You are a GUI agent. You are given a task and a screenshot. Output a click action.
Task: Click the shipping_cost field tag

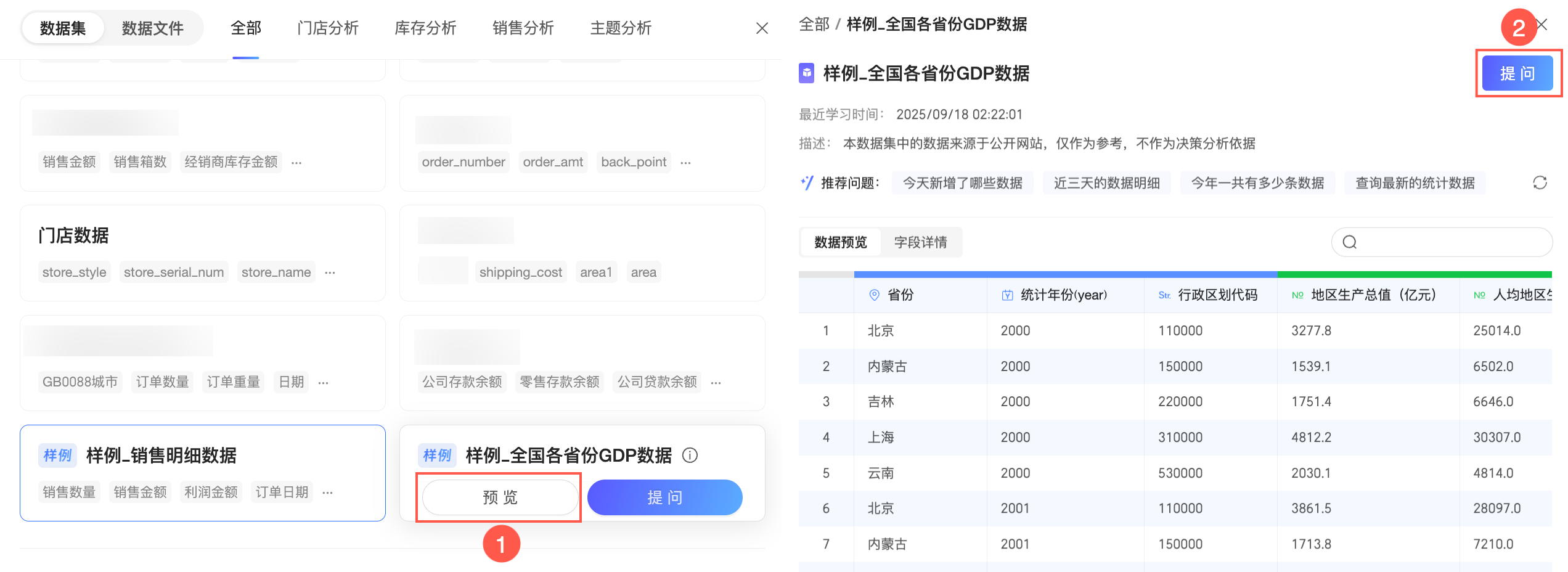(521, 272)
